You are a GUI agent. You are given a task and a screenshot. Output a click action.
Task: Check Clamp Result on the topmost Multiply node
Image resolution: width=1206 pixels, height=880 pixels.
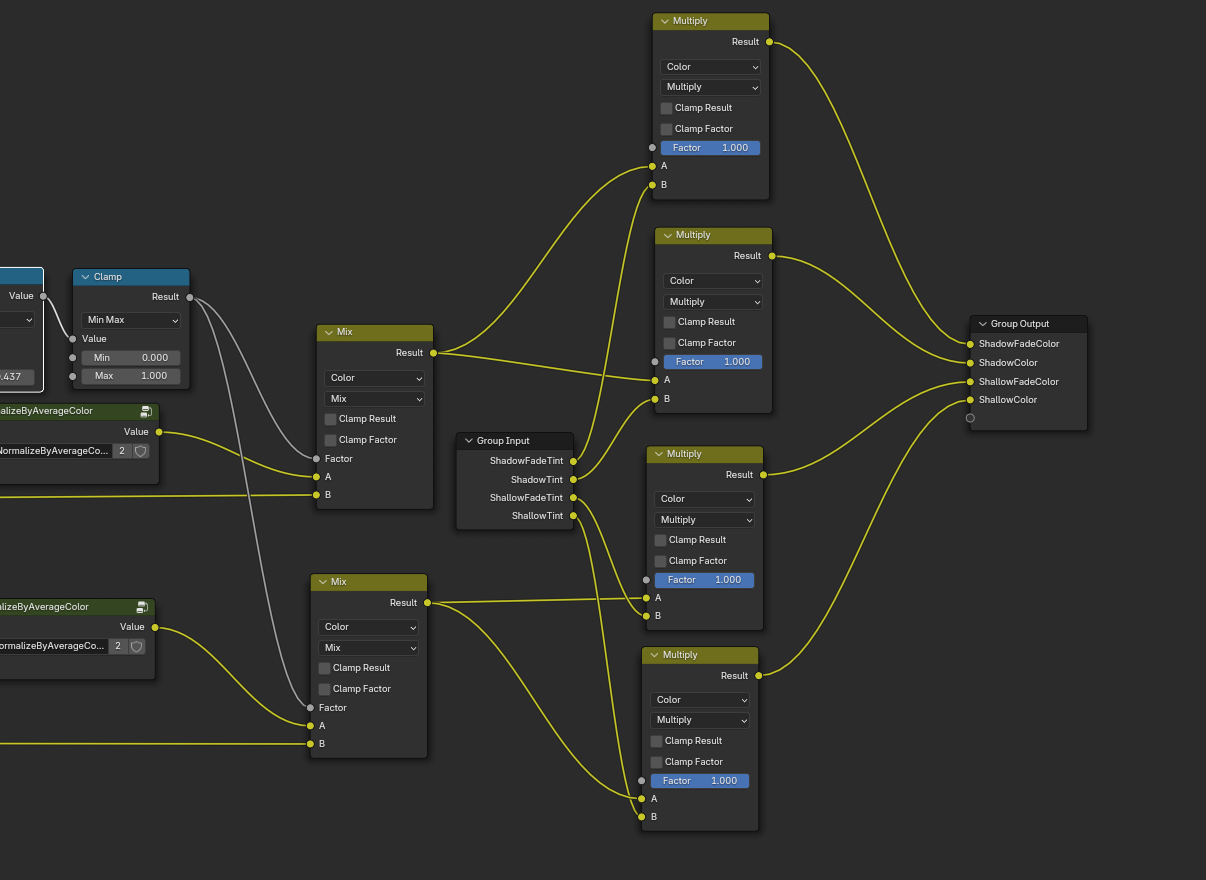coord(667,108)
